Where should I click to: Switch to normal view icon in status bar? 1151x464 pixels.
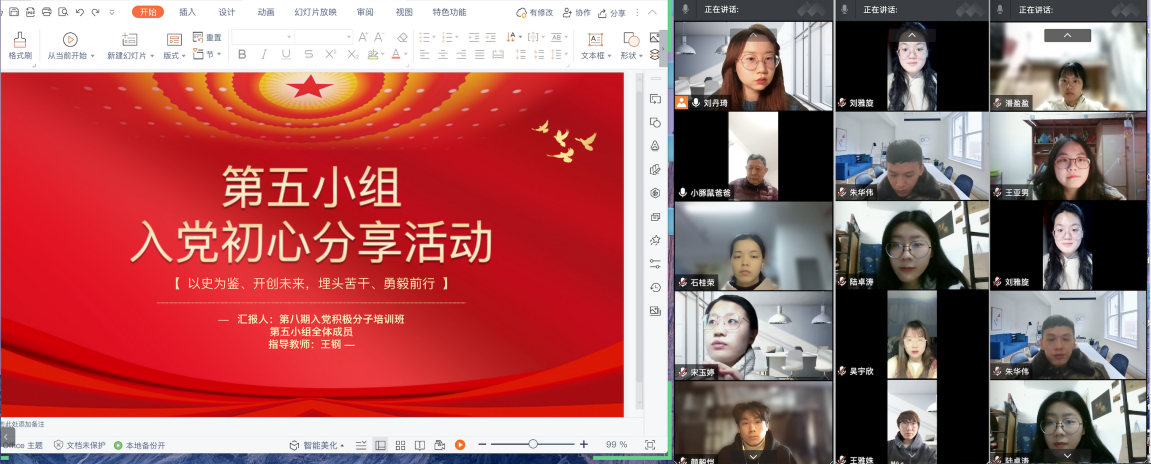[x=380, y=445]
